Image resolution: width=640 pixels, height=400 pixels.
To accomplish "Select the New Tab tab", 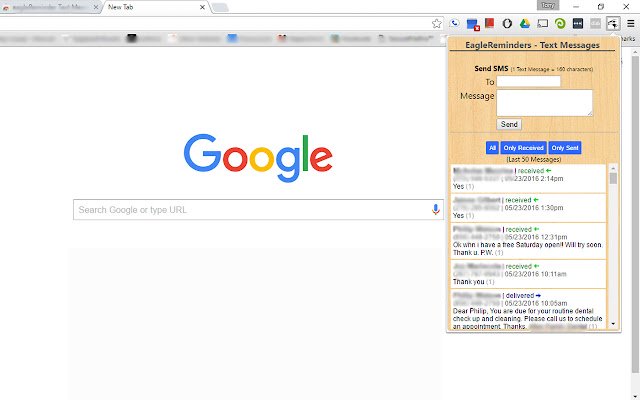I will point(155,7).
